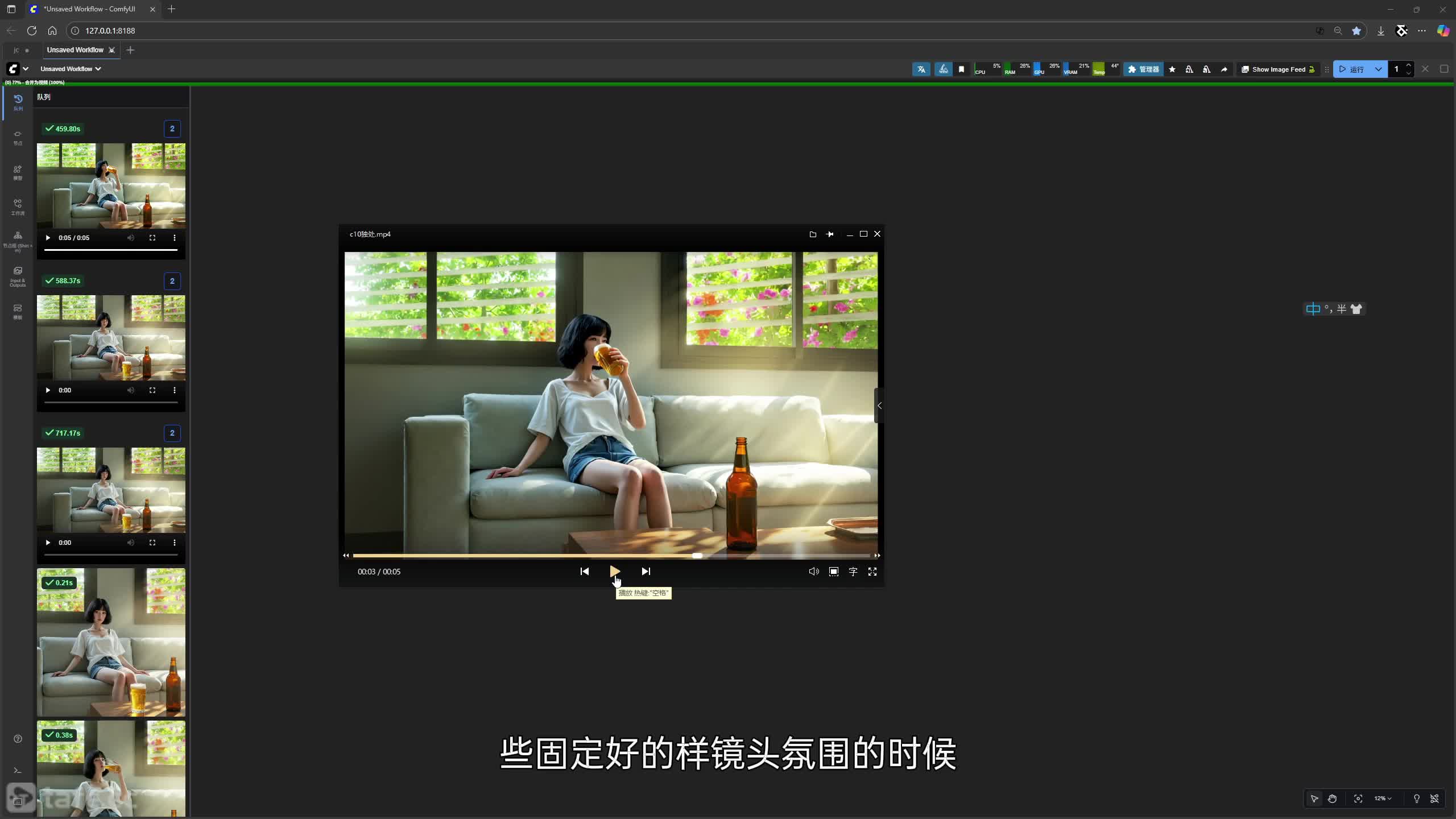Run the workflow with 运行 button
Image resolution: width=1456 pixels, height=819 pixels.
pyautogui.click(x=1351, y=69)
